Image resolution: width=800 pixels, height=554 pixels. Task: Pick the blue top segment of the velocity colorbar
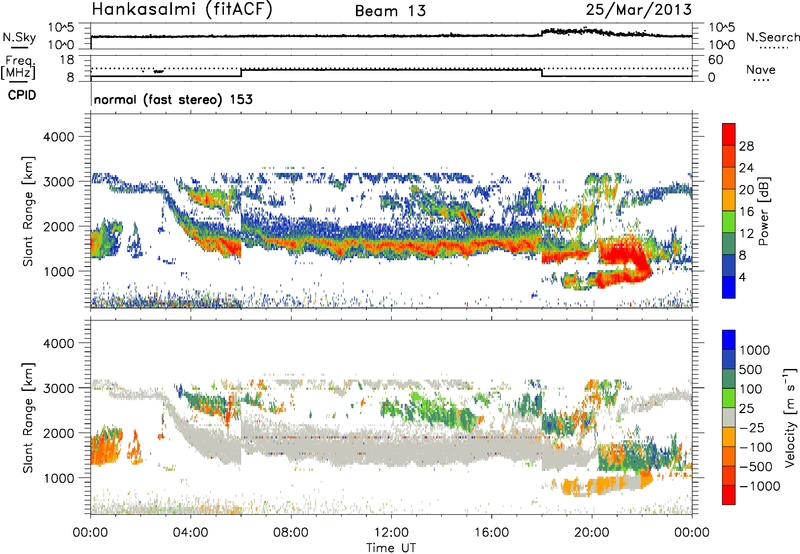[729, 340]
